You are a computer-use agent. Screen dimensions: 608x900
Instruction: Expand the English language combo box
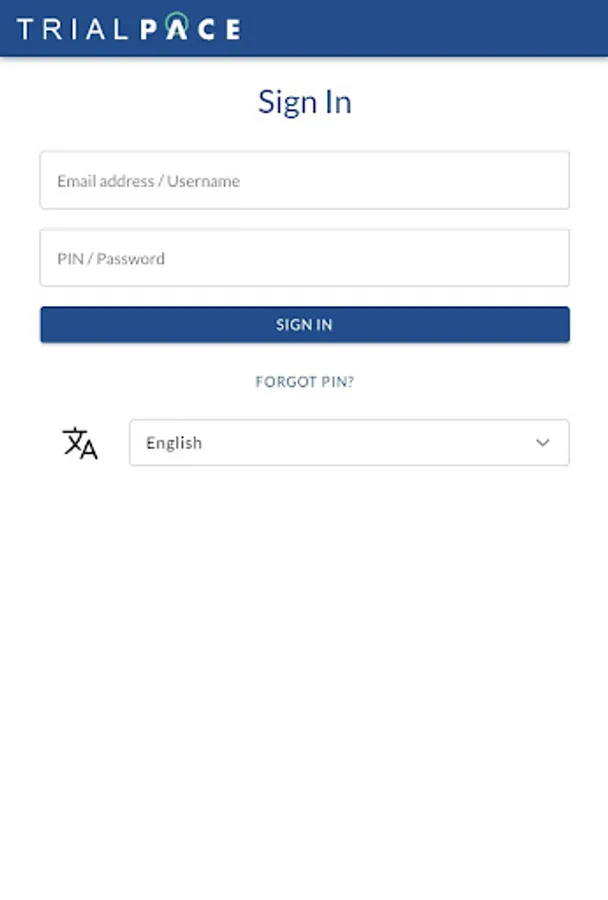coord(348,442)
